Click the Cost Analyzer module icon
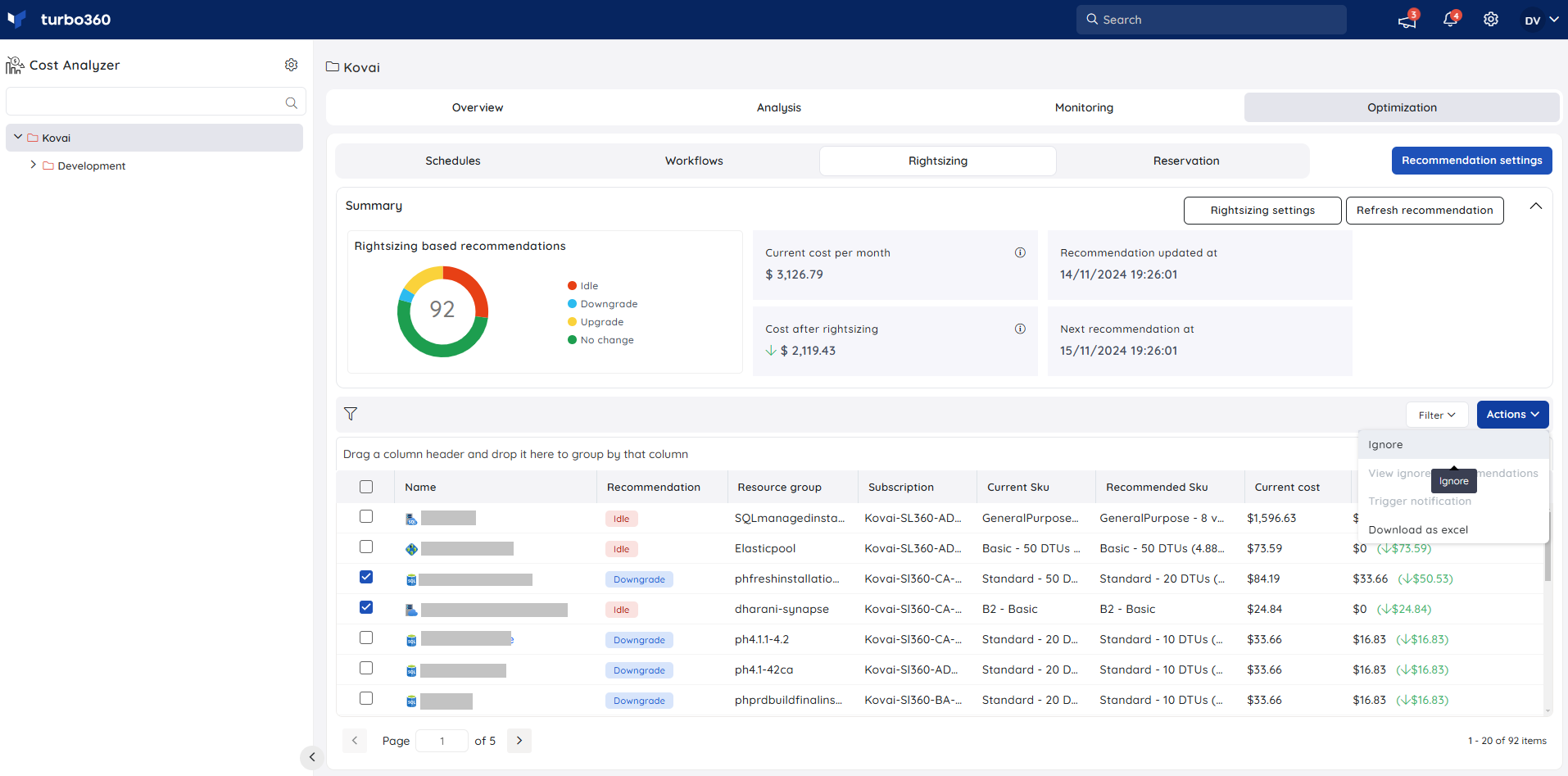The height and width of the screenshot is (776, 1568). pyautogui.click(x=15, y=66)
